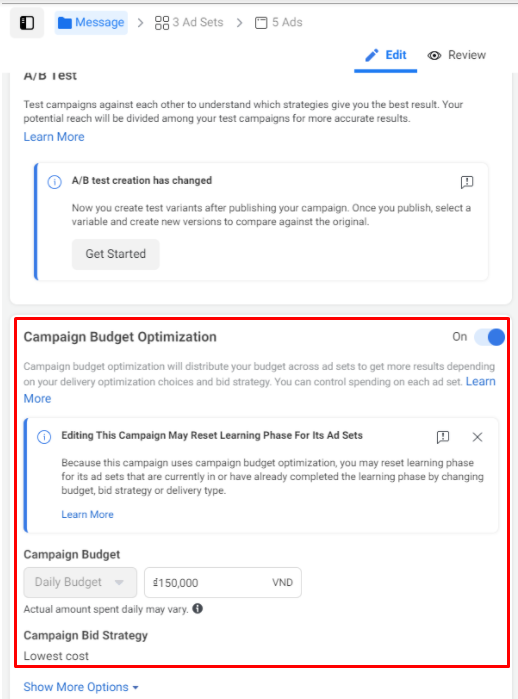
Task: Open Learn More link for budget optimization
Action: tap(481, 382)
